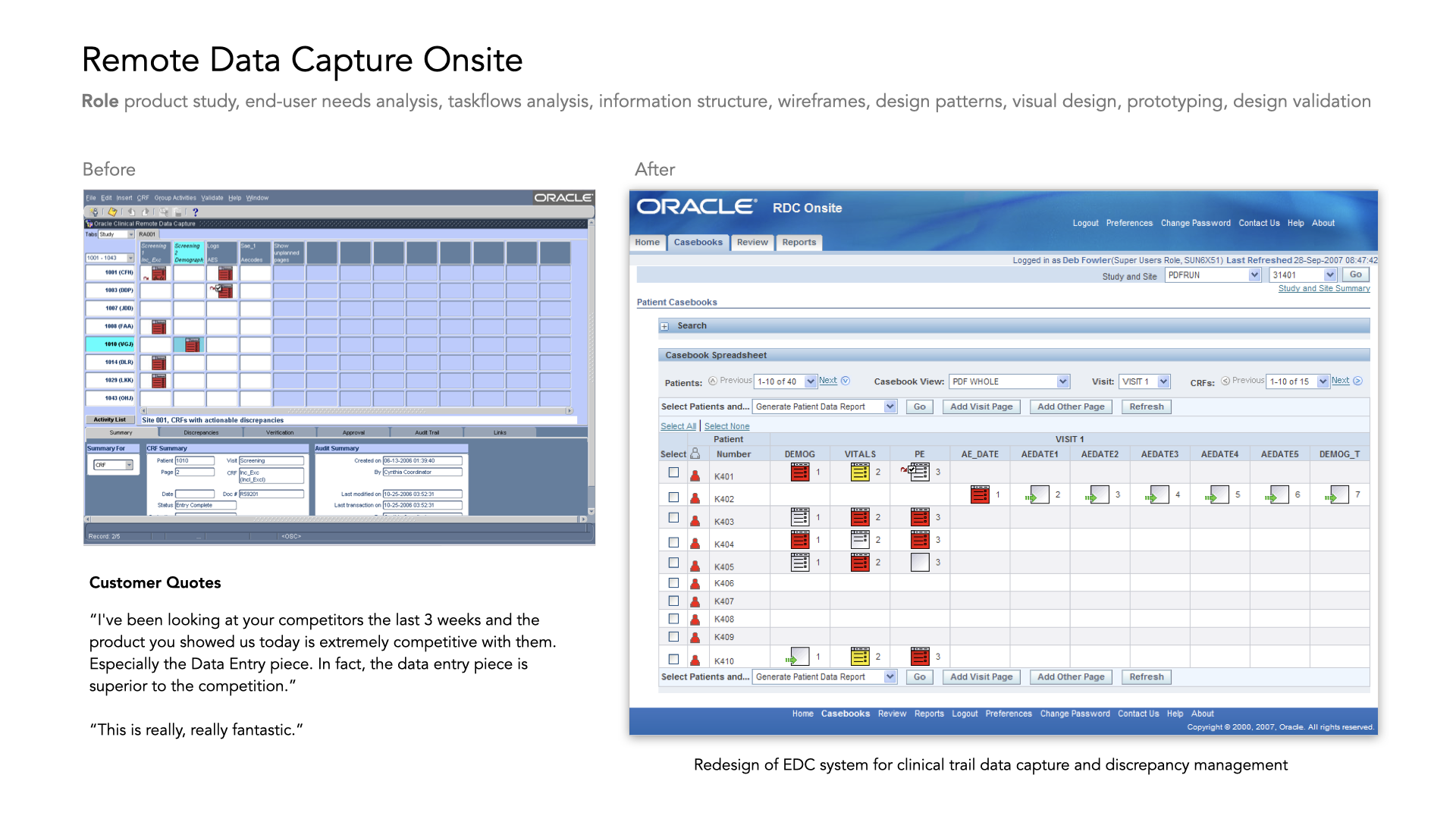Click the red AE_DATE CRF icon for K402
This screenshot has width=1456, height=819.
pos(979,495)
